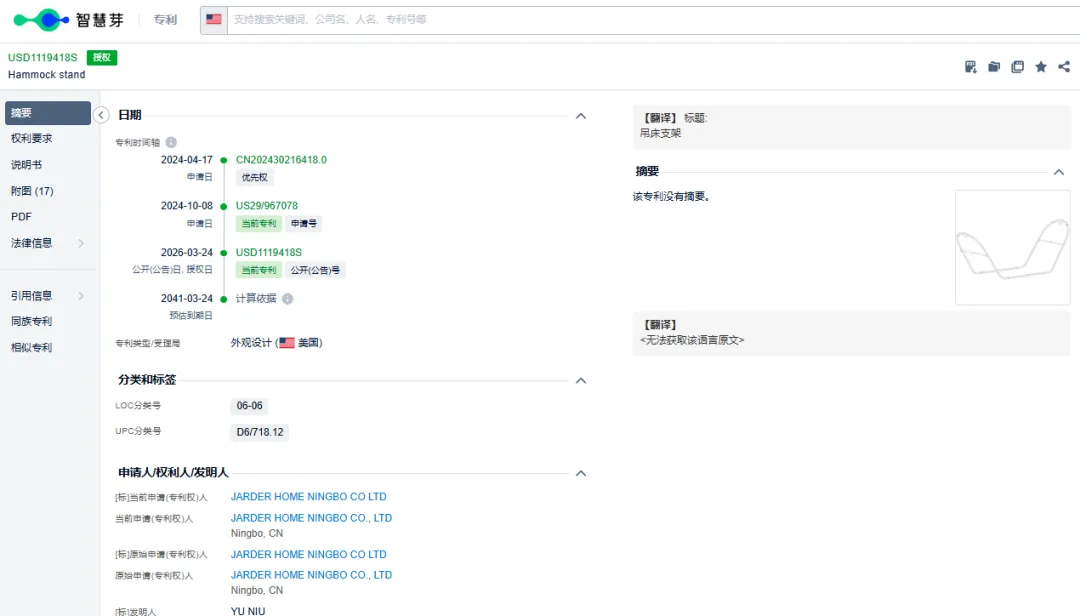The image size is (1080, 616).
Task: Select the 摘要 sidebar tab
Action: 48,113
